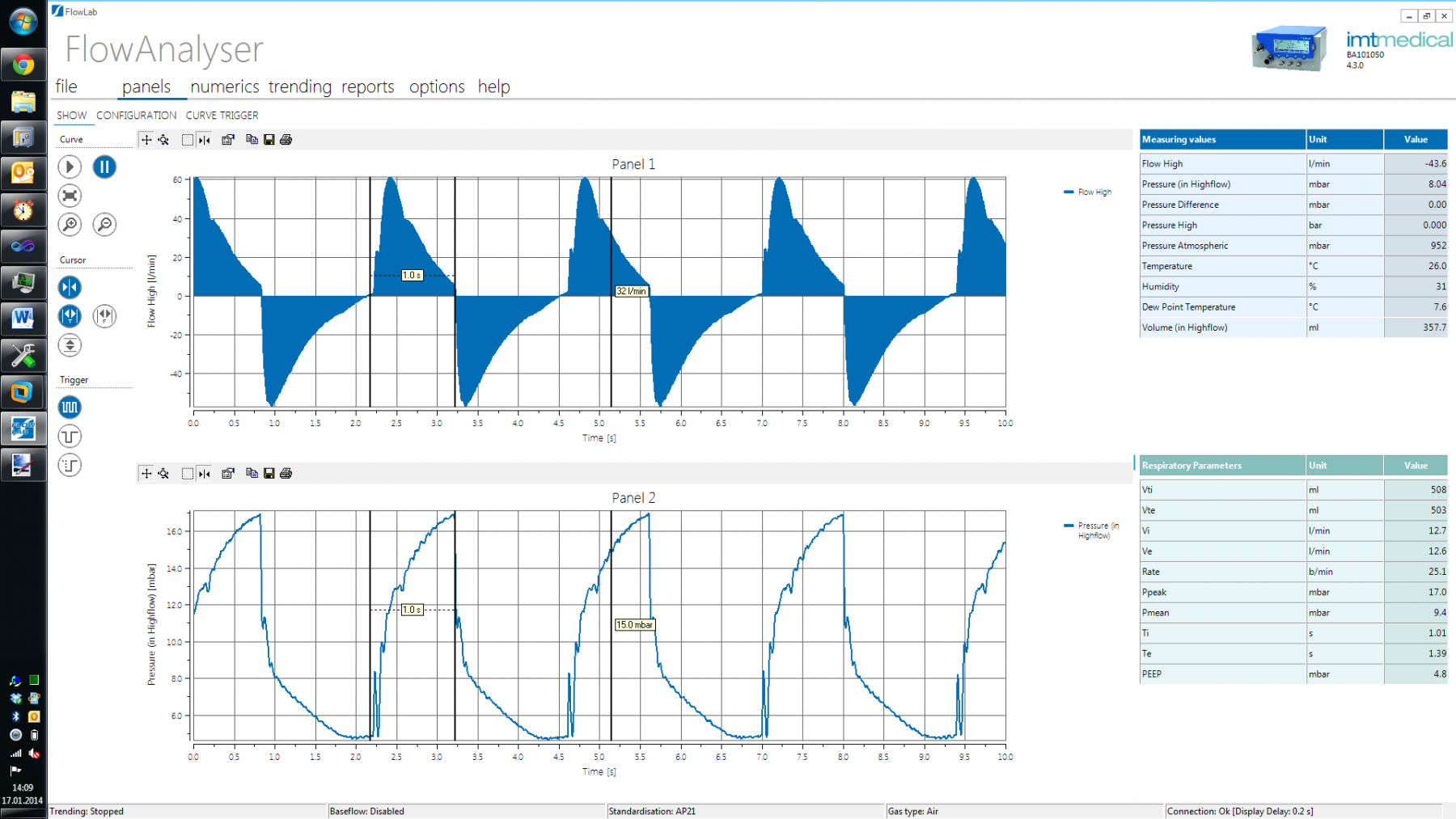
Task: Pause the running curve measurement
Action: (104, 167)
